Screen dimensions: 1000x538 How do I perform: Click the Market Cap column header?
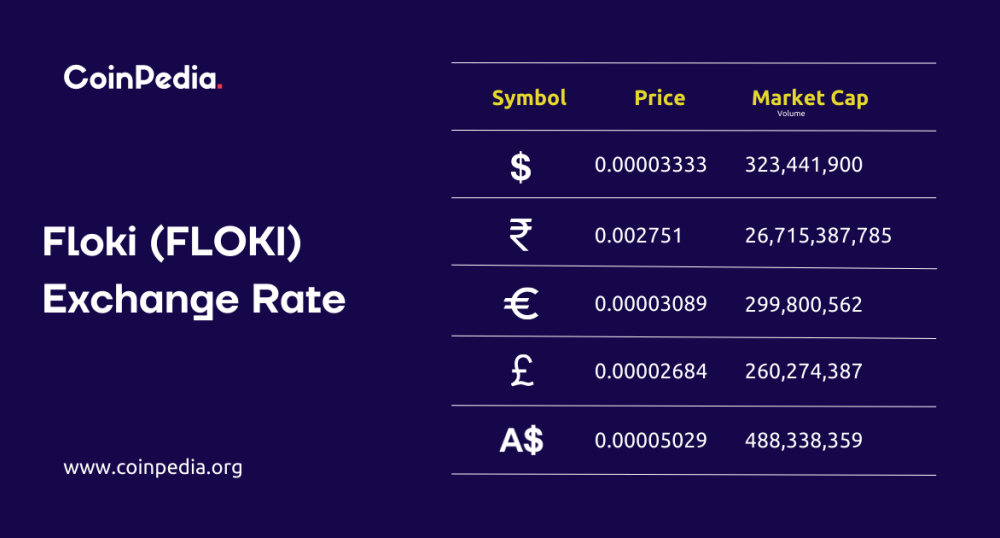[x=810, y=98]
